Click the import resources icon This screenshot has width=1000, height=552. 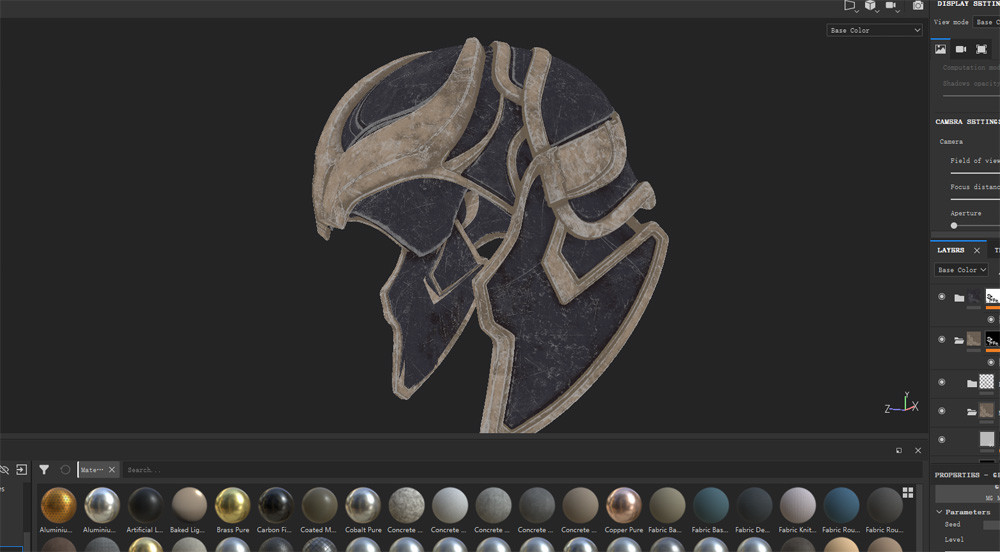coord(22,470)
